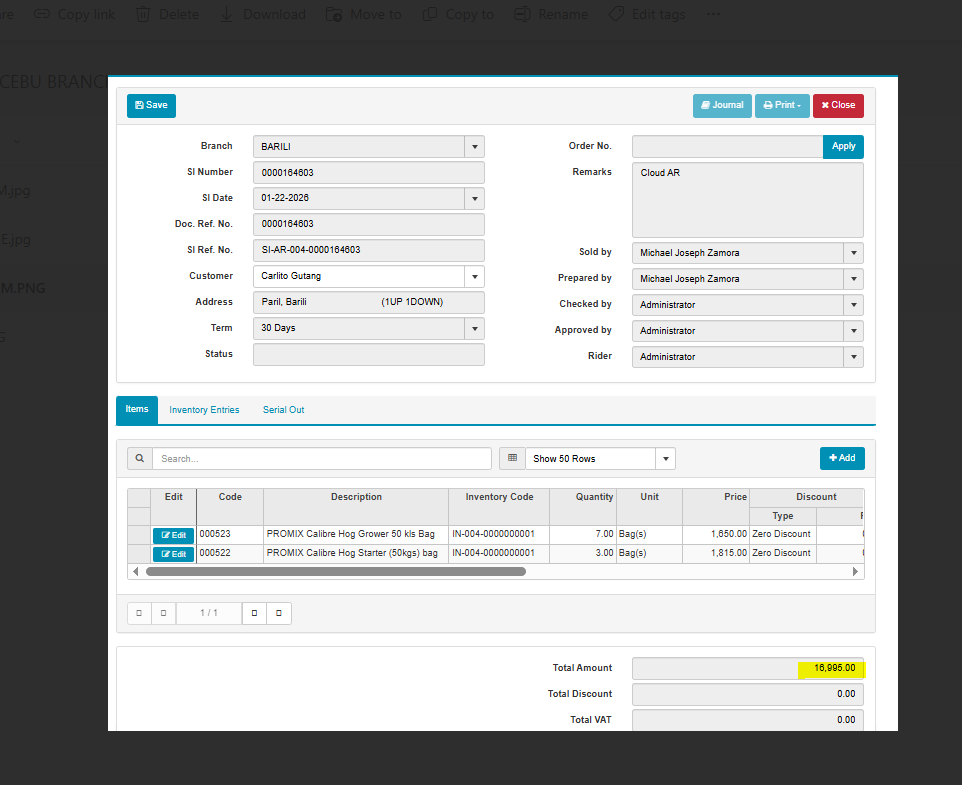Open the SI Date picker dropdown
Screen dimensions: 962x785
point(474,199)
